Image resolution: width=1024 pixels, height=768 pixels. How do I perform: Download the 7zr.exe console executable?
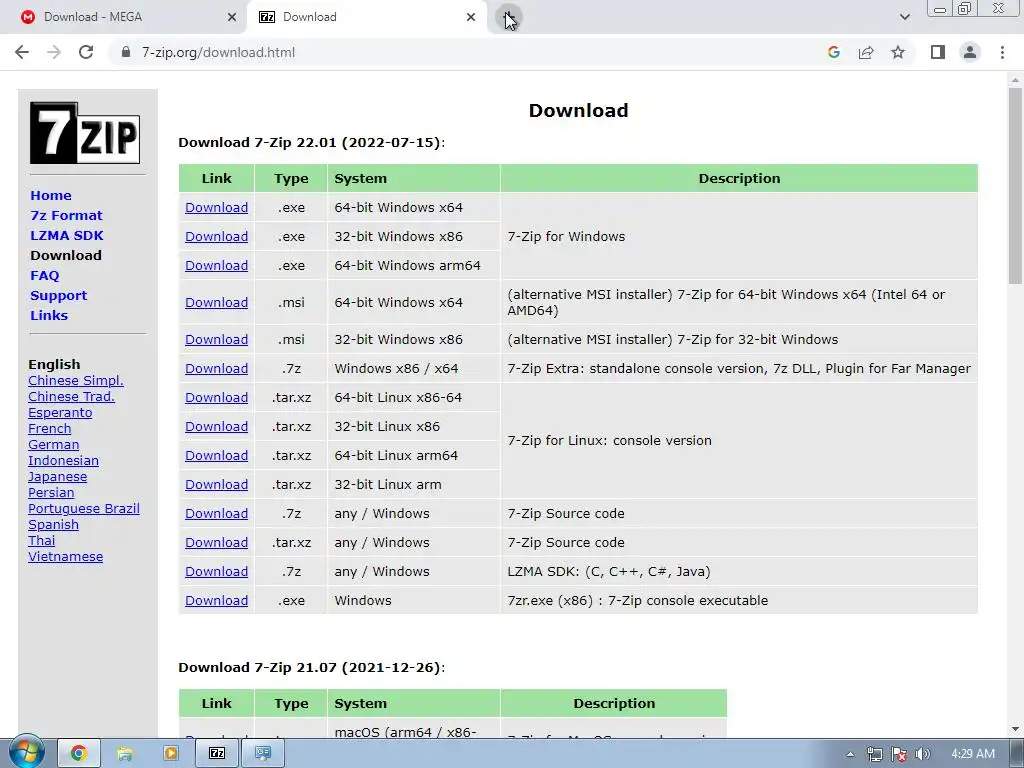point(216,601)
